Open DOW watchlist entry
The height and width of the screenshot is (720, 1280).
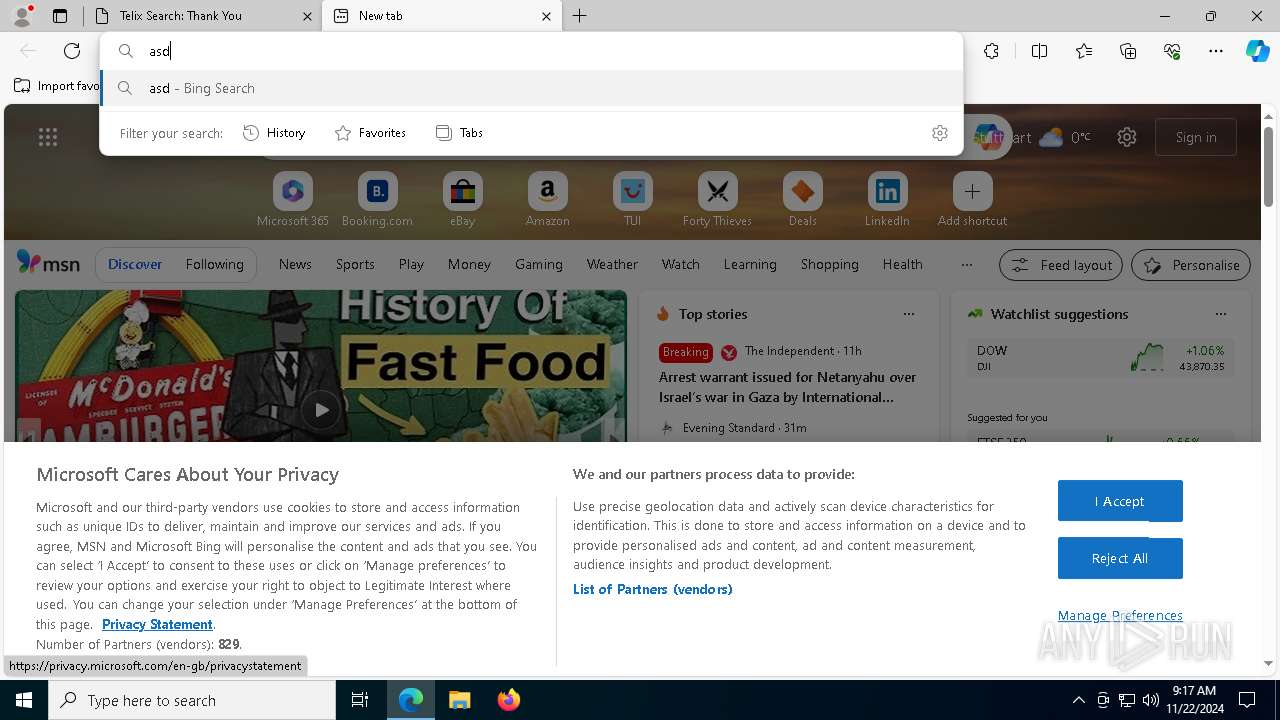pos(1101,358)
